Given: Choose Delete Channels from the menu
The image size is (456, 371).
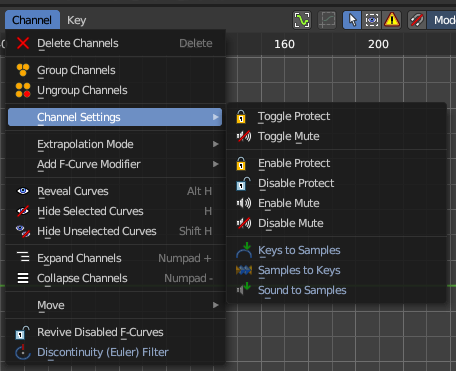Looking at the screenshot, I should [115, 43].
